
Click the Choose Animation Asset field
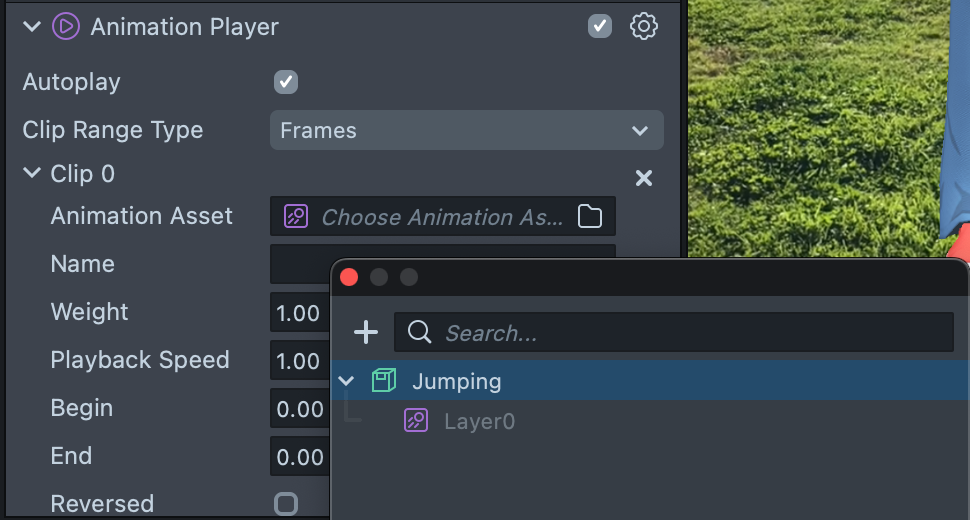[440, 216]
